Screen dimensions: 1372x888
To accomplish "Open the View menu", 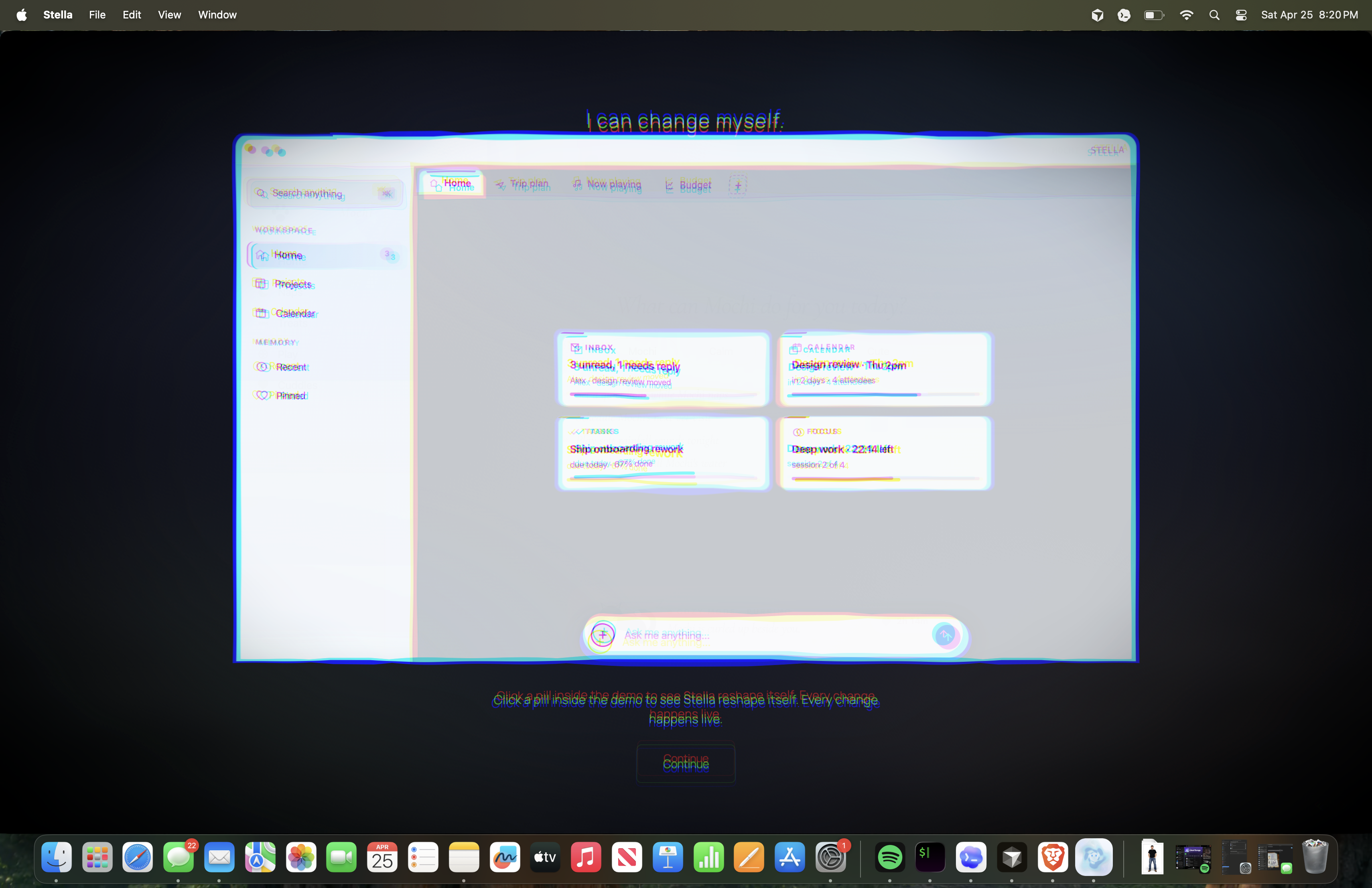I will coord(169,15).
